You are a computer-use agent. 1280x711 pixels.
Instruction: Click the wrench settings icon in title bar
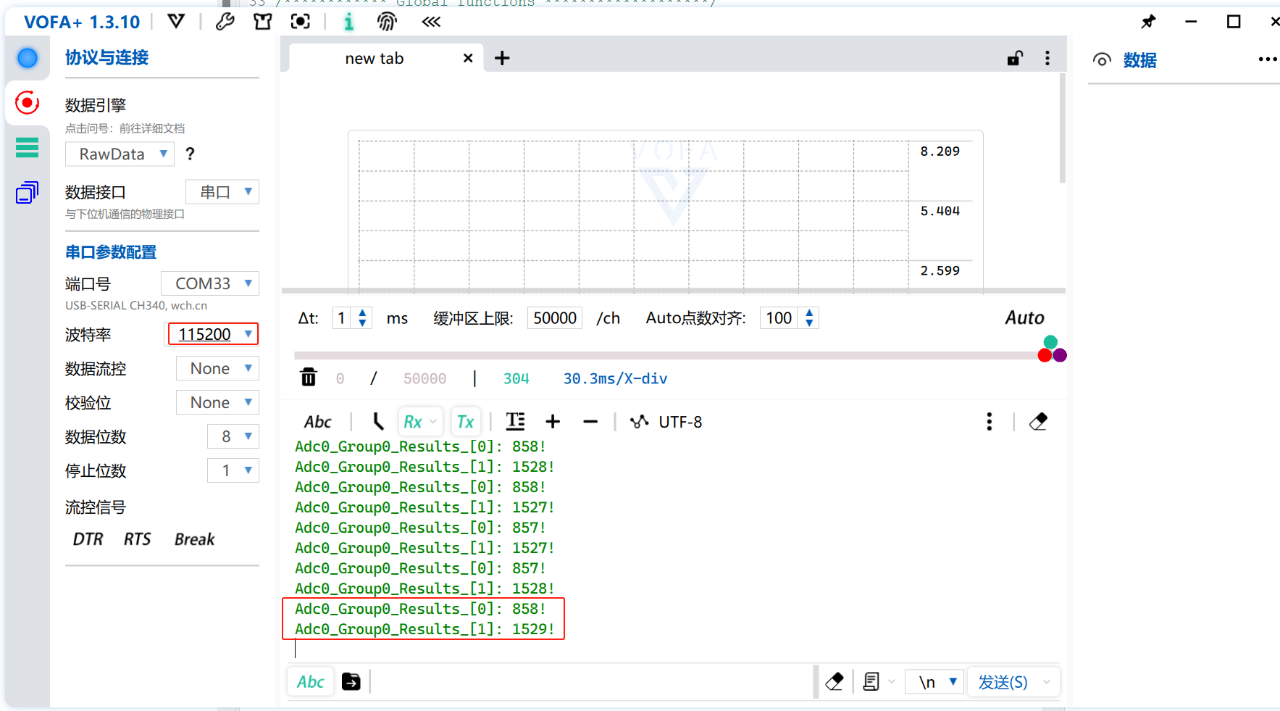225,21
